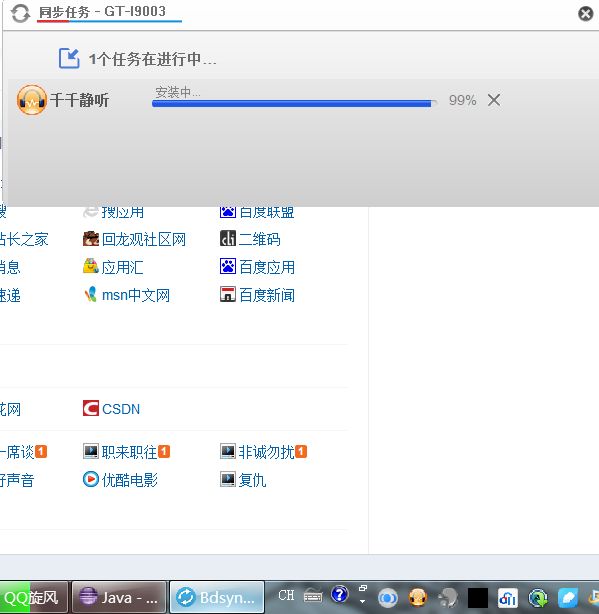Click the 1个任务在进行中 status text

(x=153, y=59)
